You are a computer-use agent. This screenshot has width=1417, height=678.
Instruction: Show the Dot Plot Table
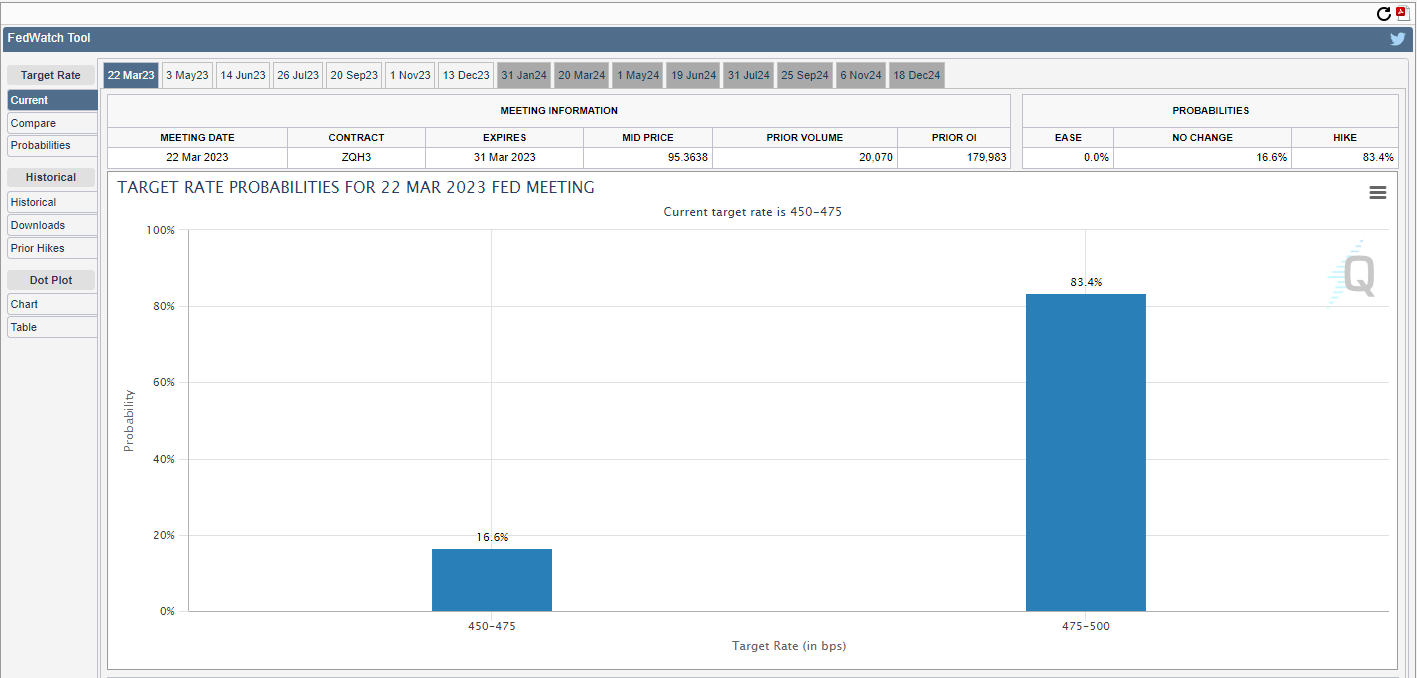click(51, 327)
